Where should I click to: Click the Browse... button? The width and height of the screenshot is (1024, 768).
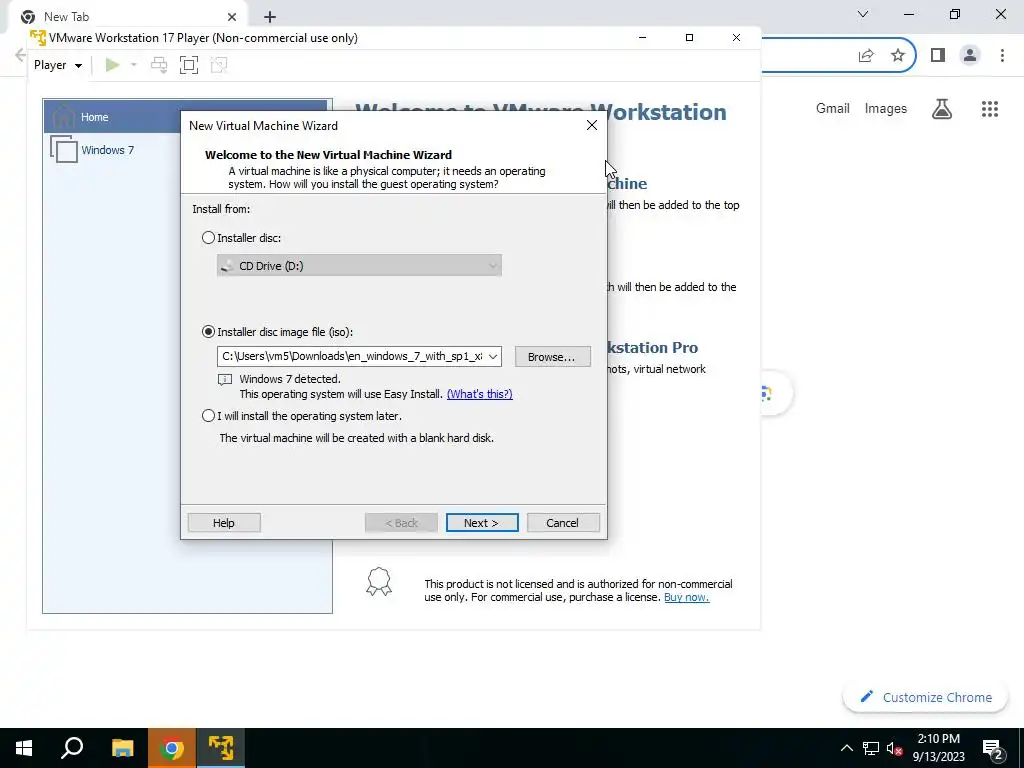pyautogui.click(x=552, y=357)
